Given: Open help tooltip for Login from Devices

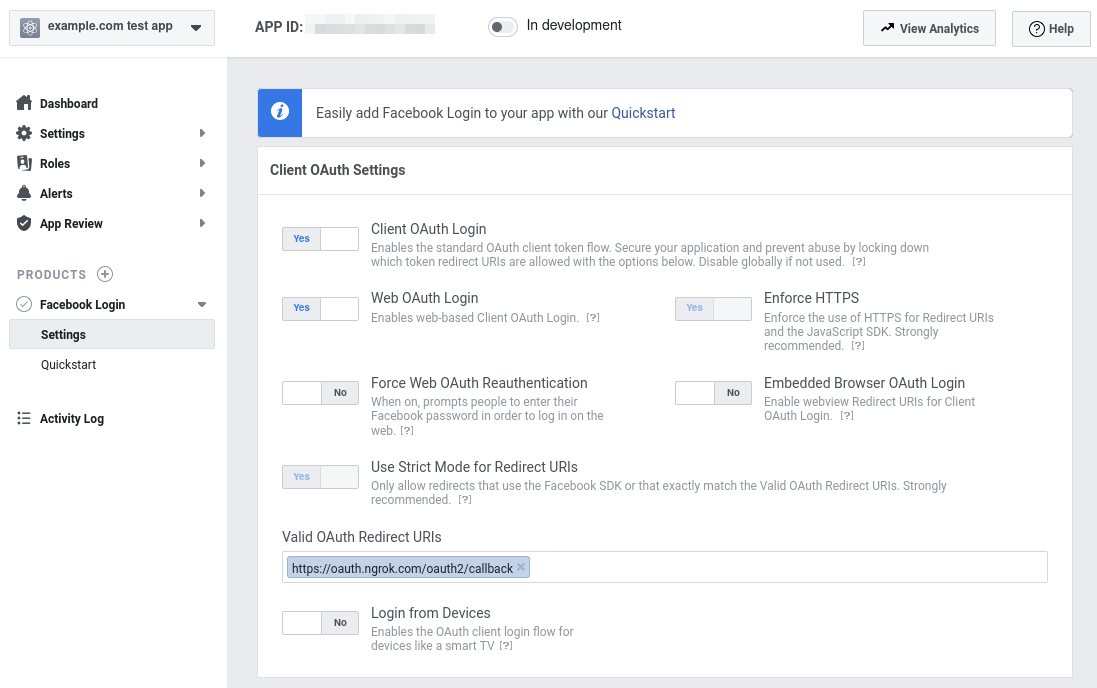Looking at the screenshot, I should (506, 646).
